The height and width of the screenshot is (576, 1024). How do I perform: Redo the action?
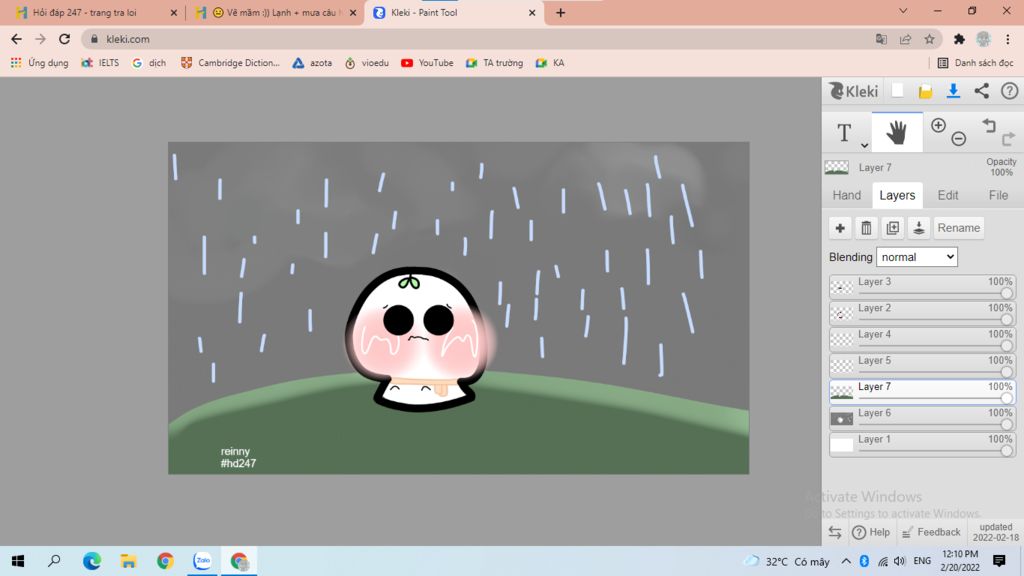tap(1008, 138)
